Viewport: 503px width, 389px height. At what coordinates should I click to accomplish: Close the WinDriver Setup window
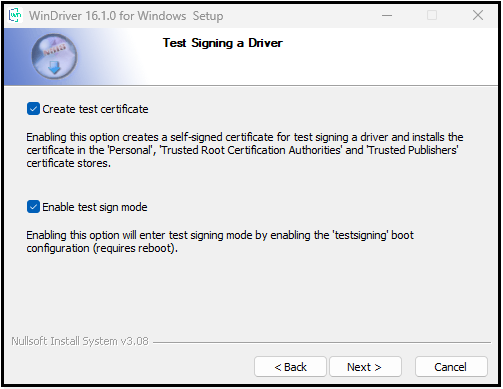click(478, 15)
